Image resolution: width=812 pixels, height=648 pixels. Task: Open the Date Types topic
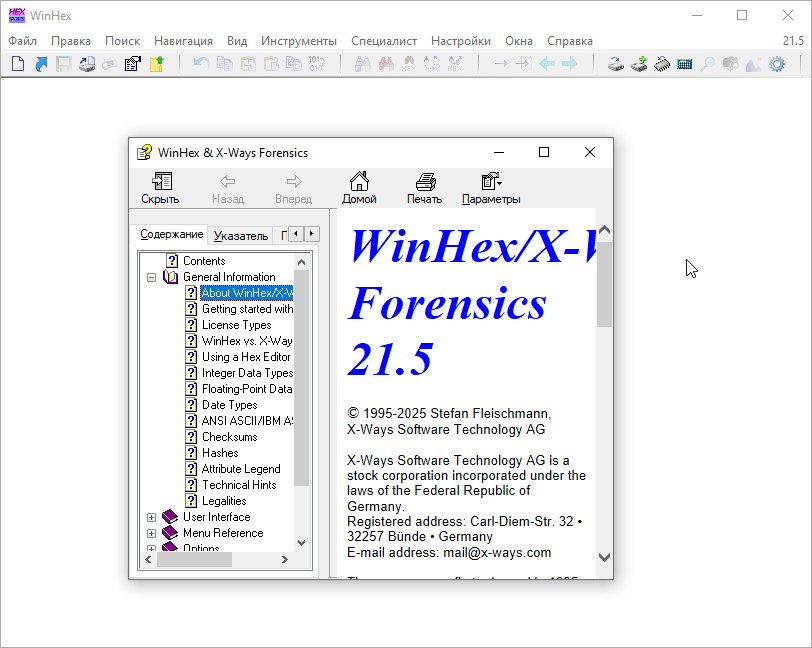click(x=229, y=406)
